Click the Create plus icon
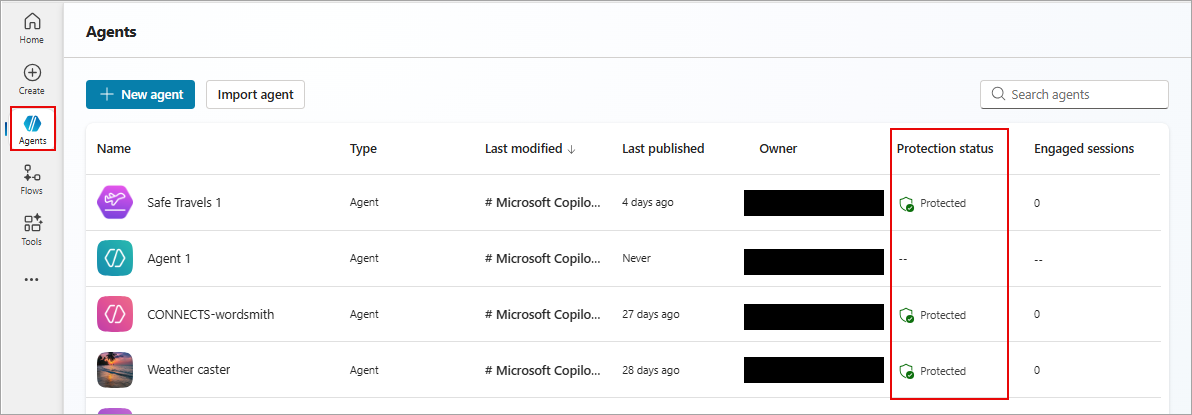Screen dimensions: 1192x415 tap(32, 73)
